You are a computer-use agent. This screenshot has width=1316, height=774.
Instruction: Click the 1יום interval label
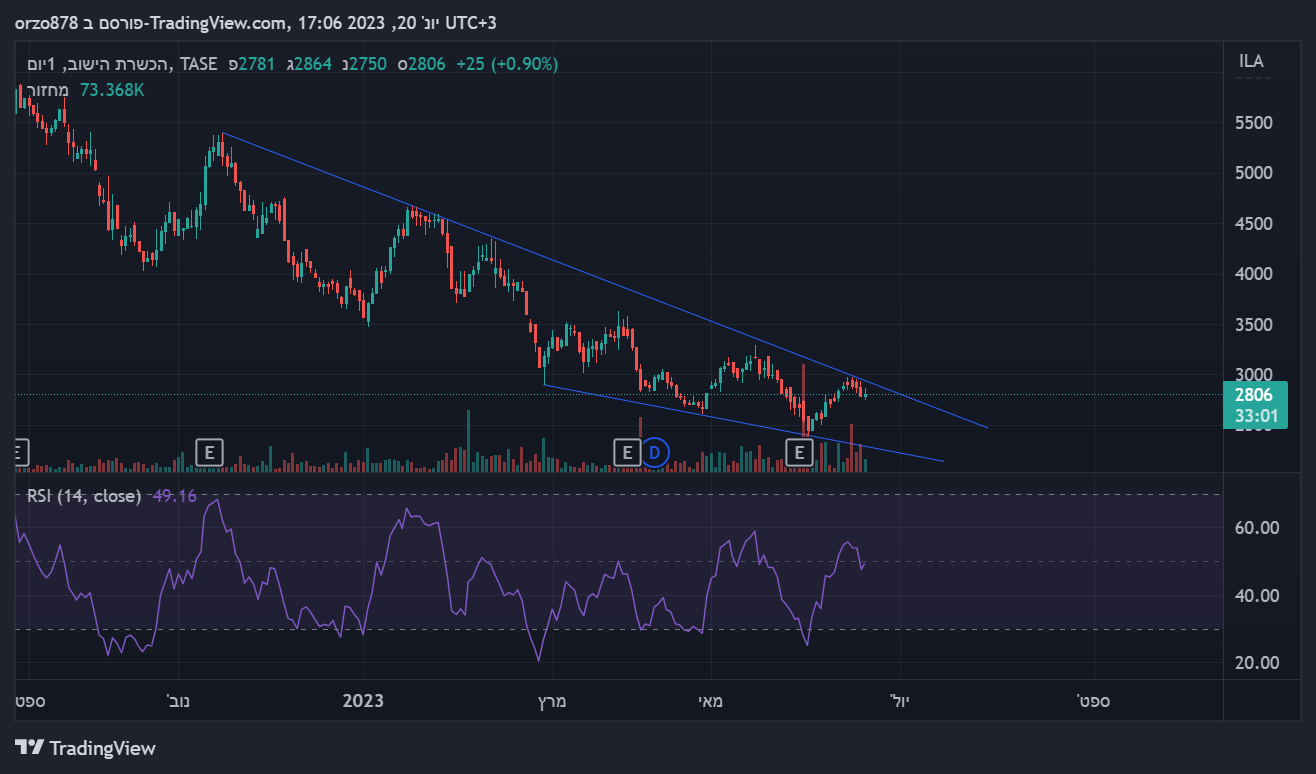click(40, 64)
